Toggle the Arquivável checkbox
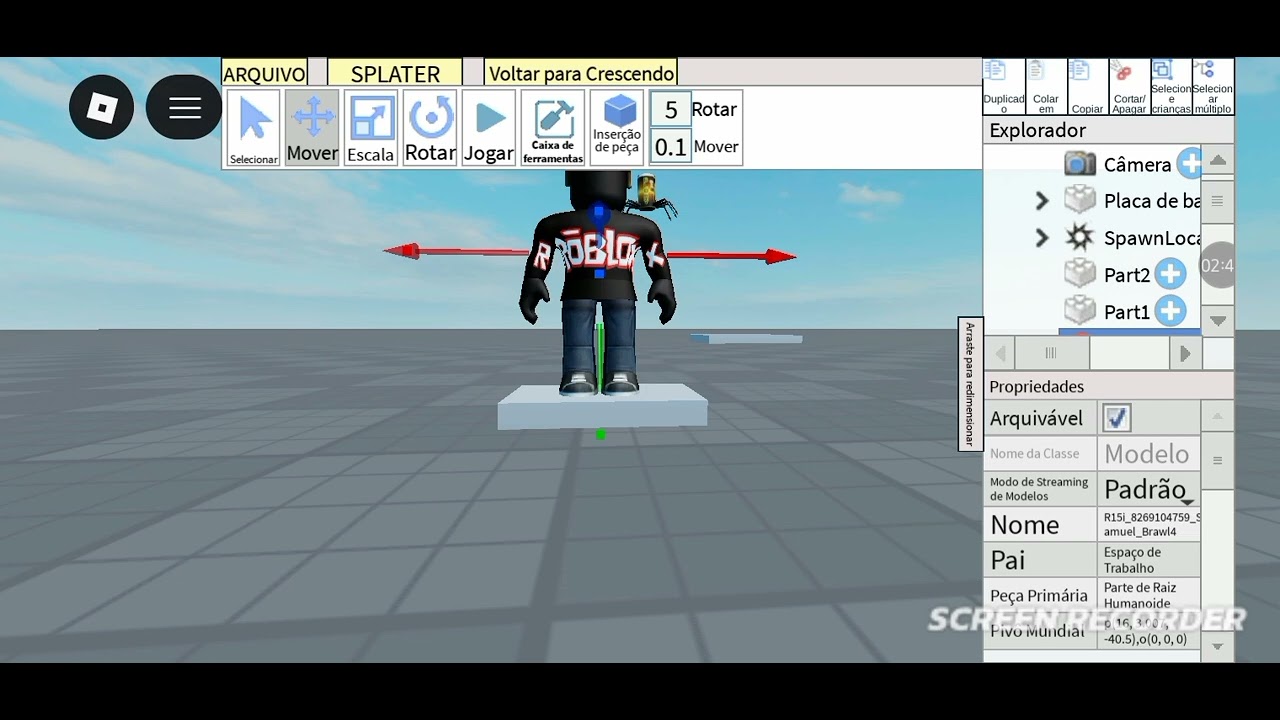This screenshot has width=1280, height=720. pyautogui.click(x=1116, y=418)
